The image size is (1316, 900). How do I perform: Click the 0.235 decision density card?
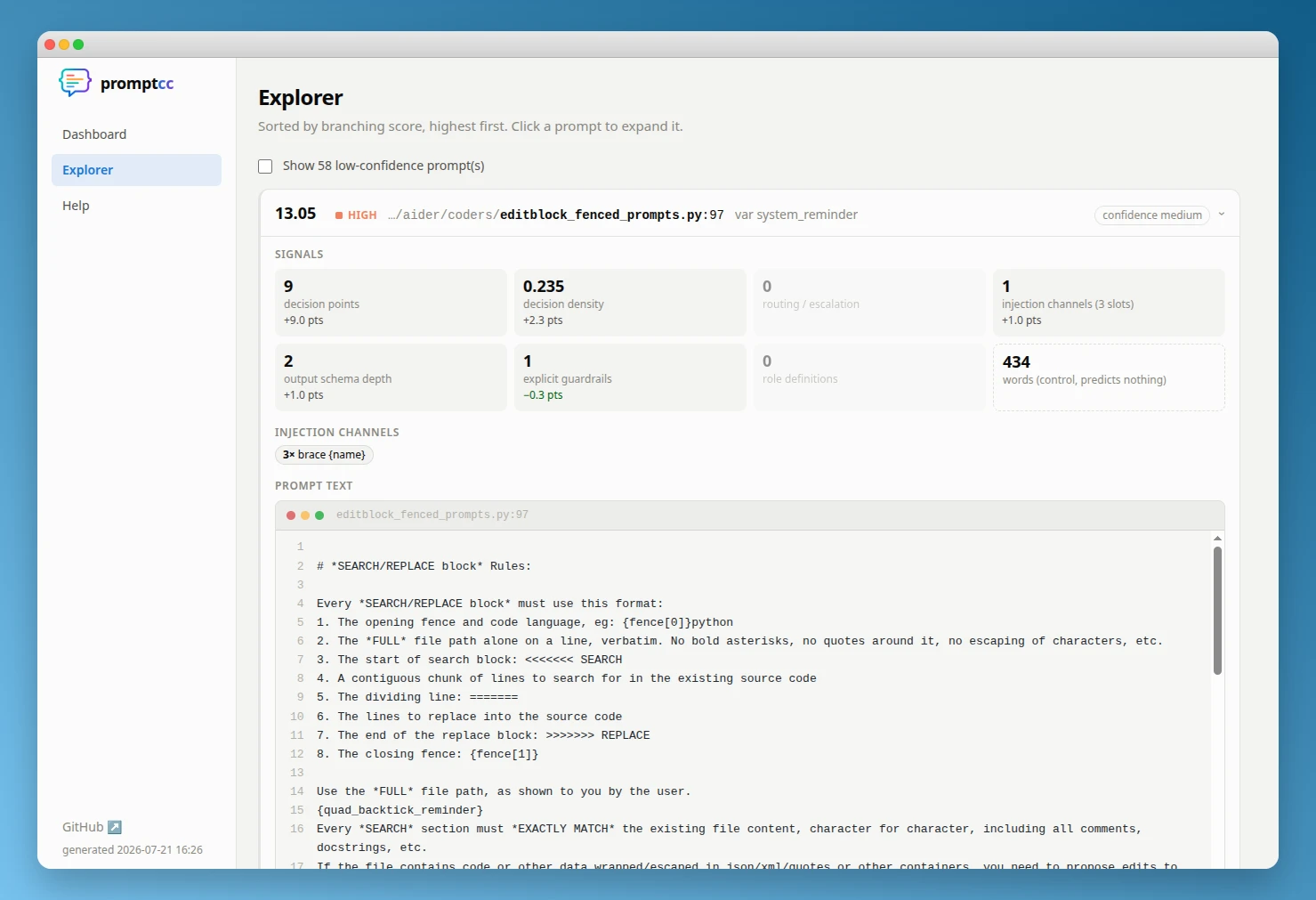click(630, 303)
